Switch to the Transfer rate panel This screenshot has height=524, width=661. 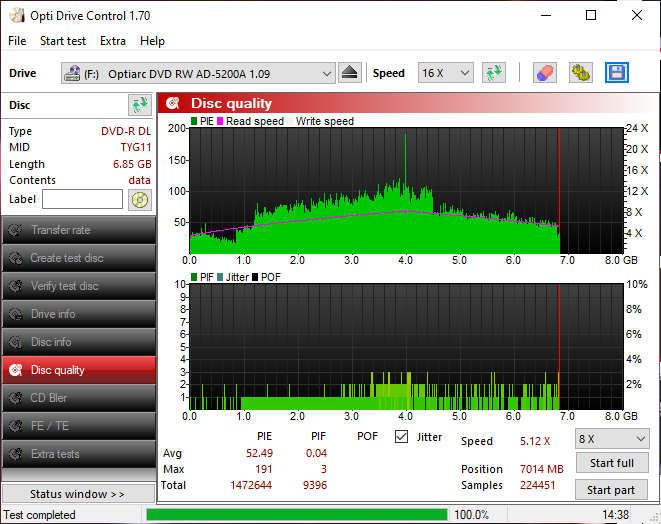(79, 230)
